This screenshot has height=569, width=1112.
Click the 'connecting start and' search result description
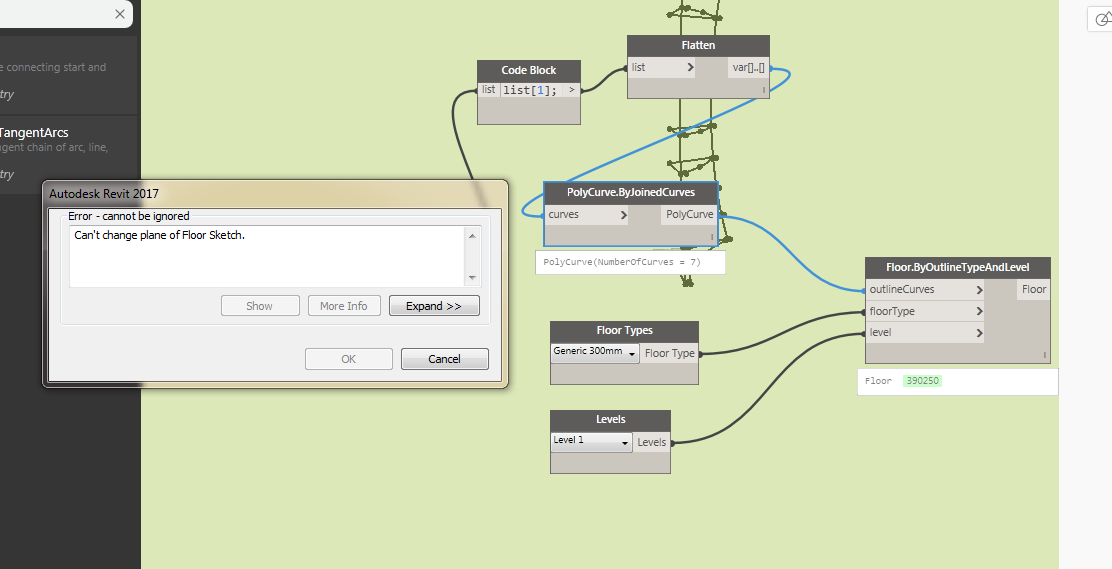(53, 67)
